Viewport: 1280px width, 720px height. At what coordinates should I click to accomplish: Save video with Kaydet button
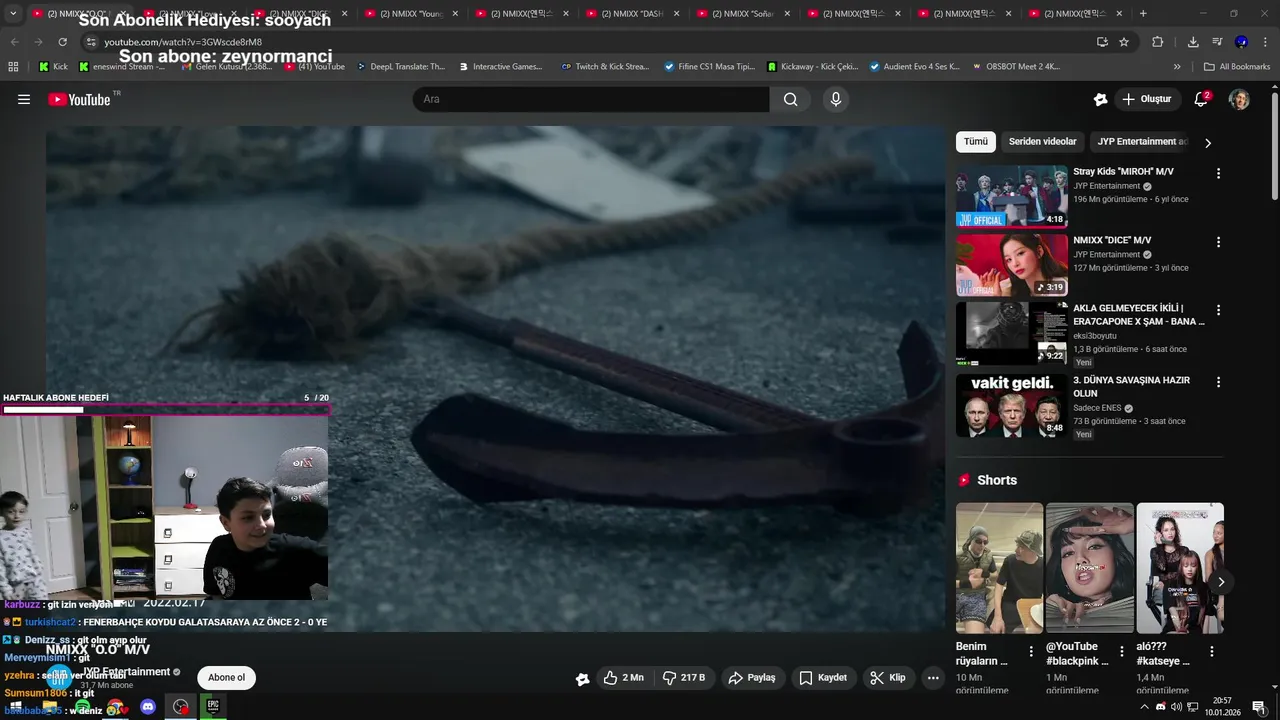(823, 678)
